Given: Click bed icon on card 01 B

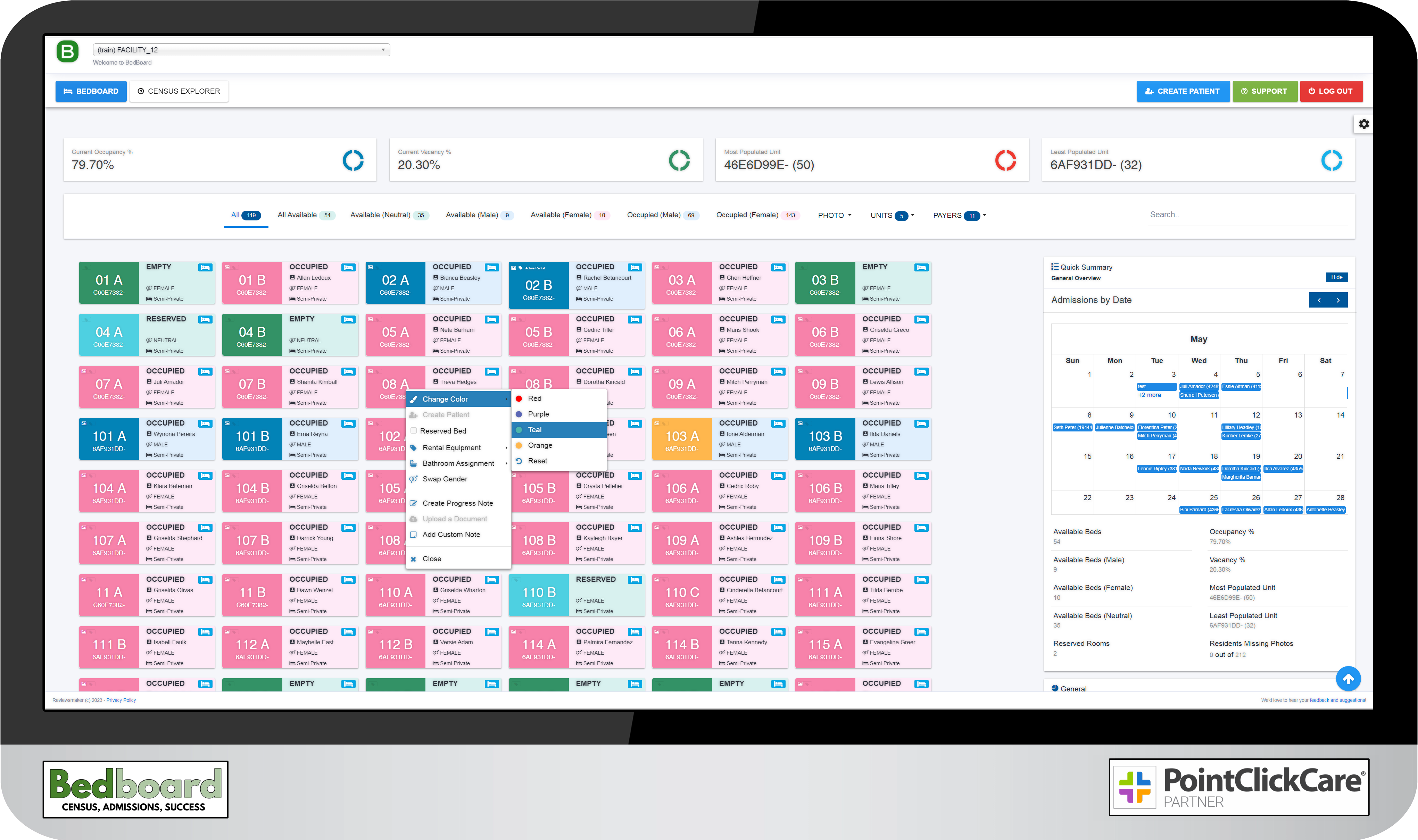Looking at the screenshot, I should coord(348,267).
